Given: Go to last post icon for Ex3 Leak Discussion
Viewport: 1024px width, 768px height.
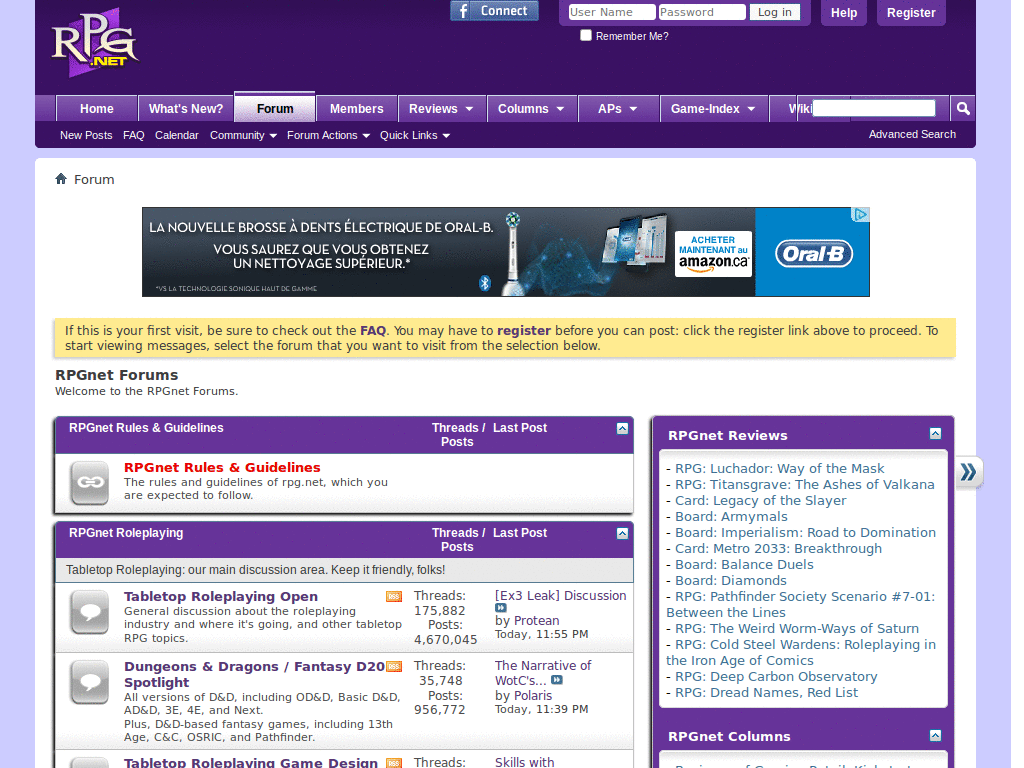Looking at the screenshot, I should [500, 608].
